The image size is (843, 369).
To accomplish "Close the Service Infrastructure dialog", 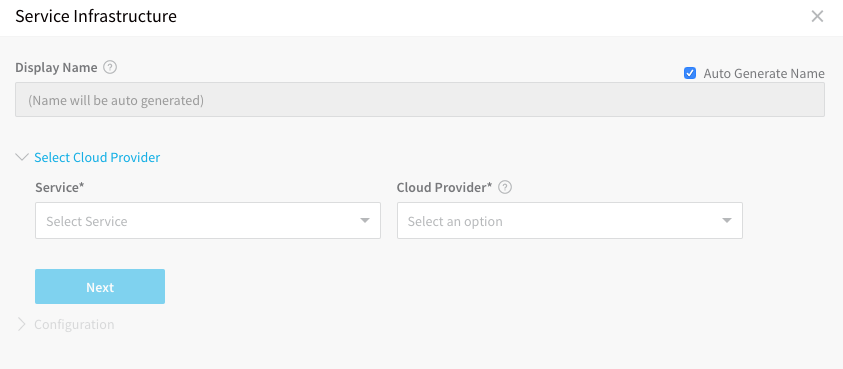I will click(817, 17).
